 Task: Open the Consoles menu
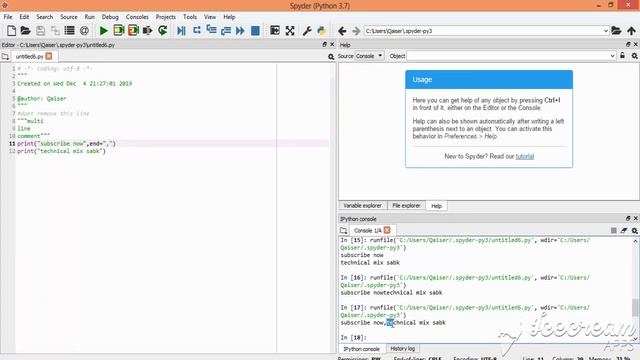pos(137,17)
